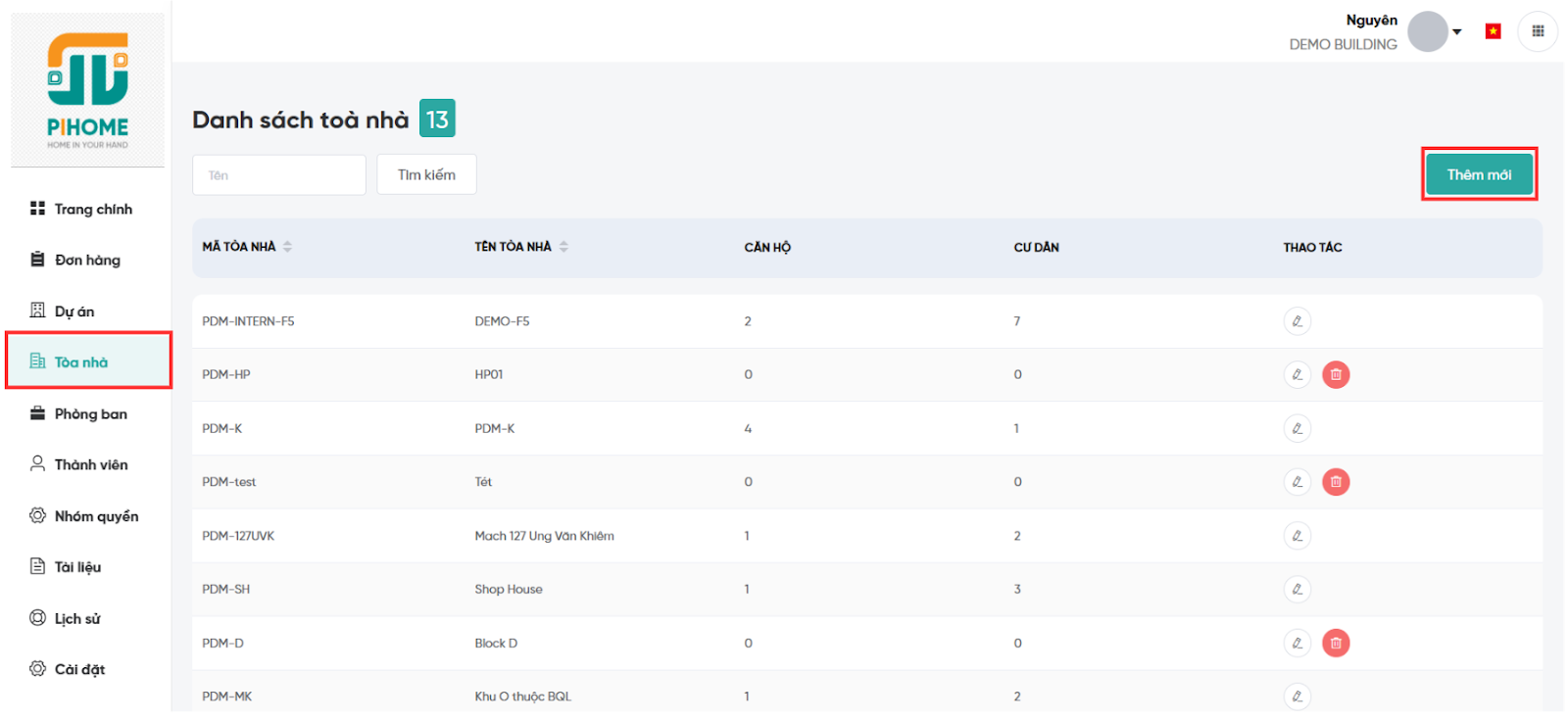Click the delete icon for PDM-test
1568x721 pixels.
(1336, 482)
